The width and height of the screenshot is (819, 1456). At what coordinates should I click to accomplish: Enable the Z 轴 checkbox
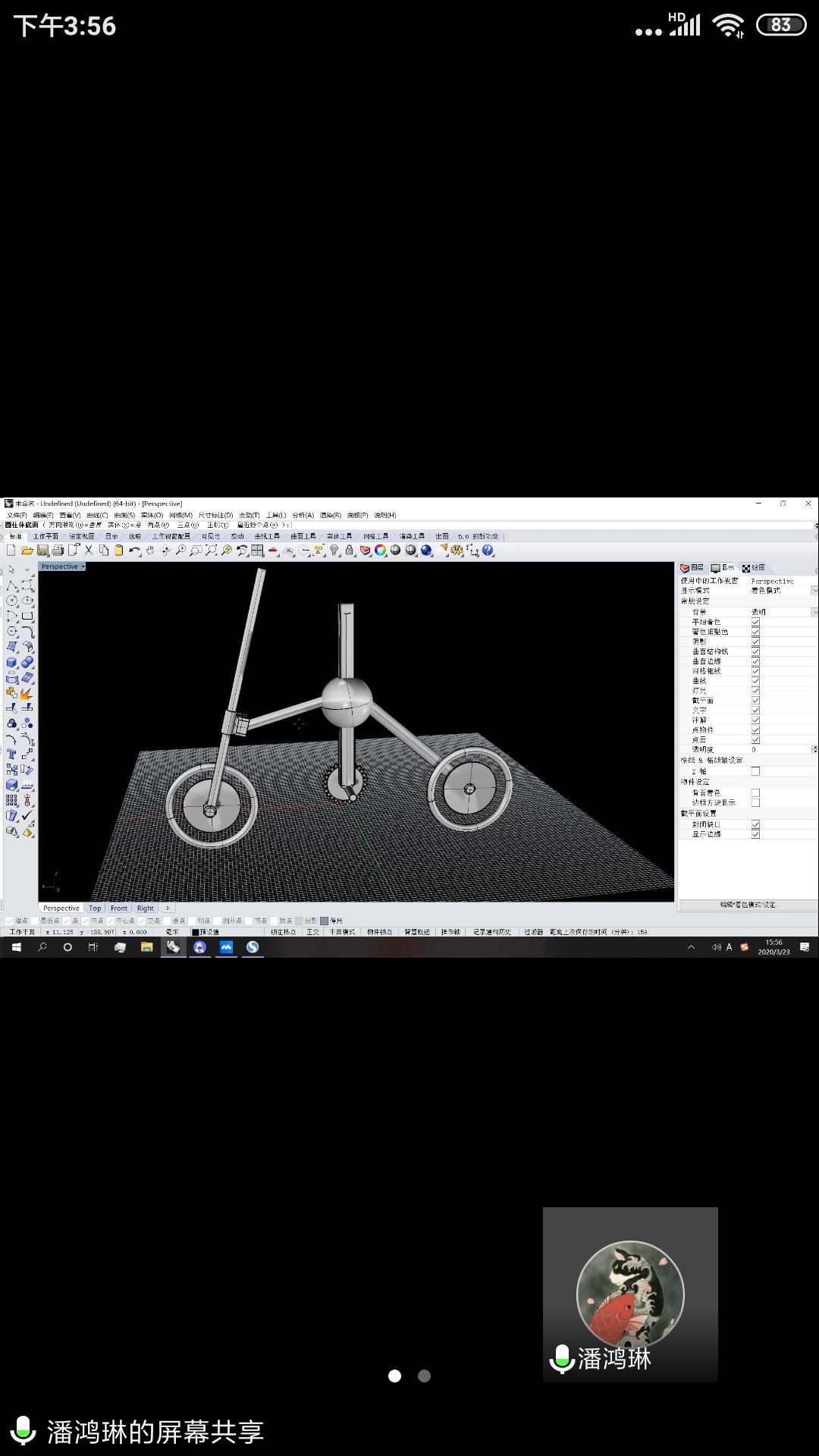tap(755, 771)
